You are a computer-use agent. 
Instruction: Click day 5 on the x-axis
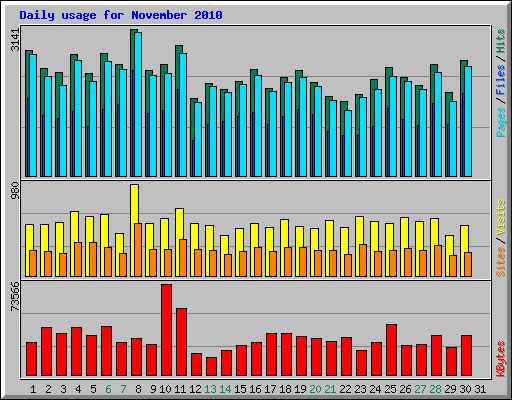click(x=93, y=389)
